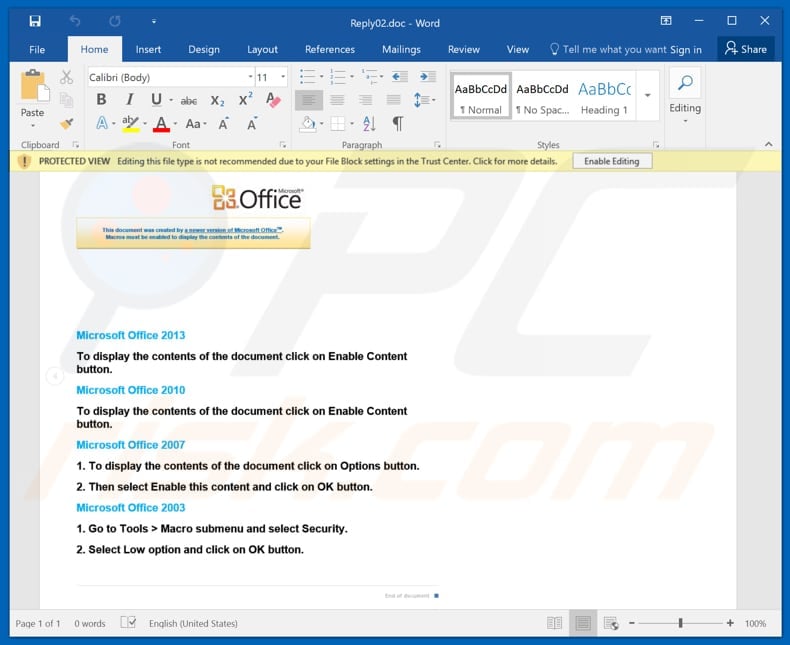Click Enable Editing button
Image resolution: width=790 pixels, height=645 pixels.
point(612,161)
